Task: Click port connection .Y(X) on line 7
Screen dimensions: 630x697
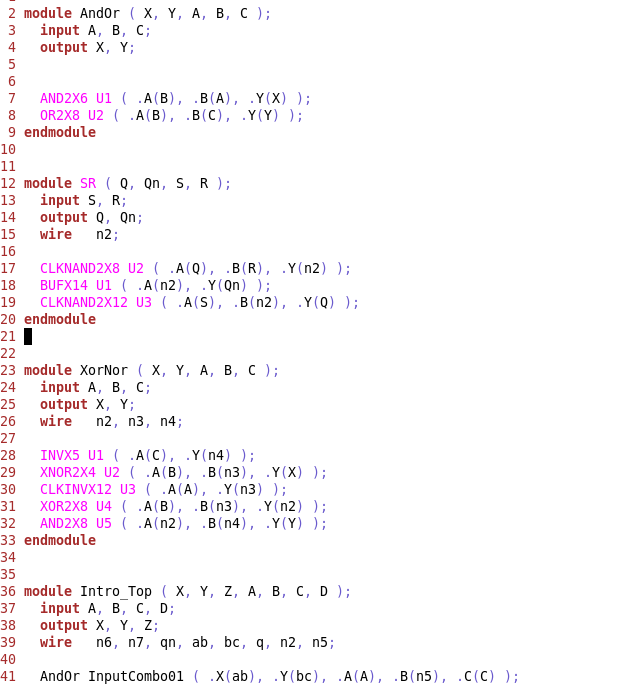Action: coord(268,98)
